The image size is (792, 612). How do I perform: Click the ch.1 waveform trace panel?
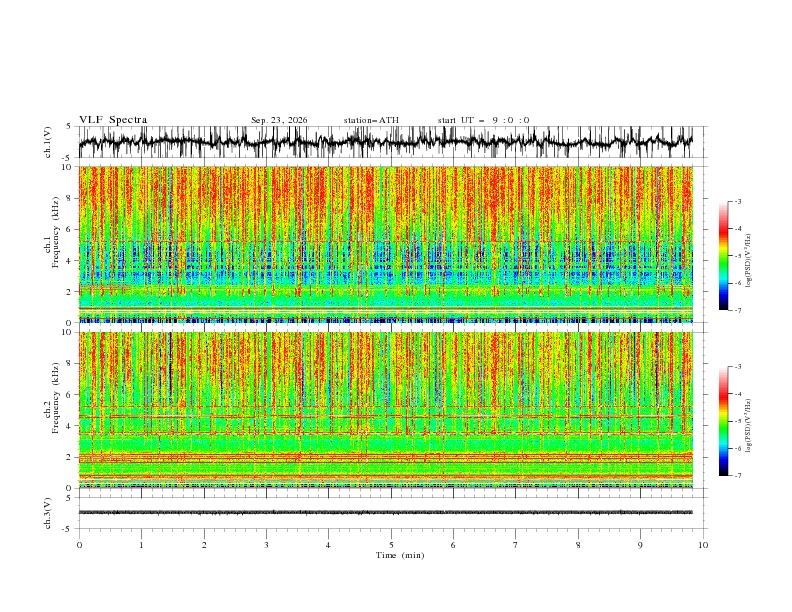coord(386,142)
